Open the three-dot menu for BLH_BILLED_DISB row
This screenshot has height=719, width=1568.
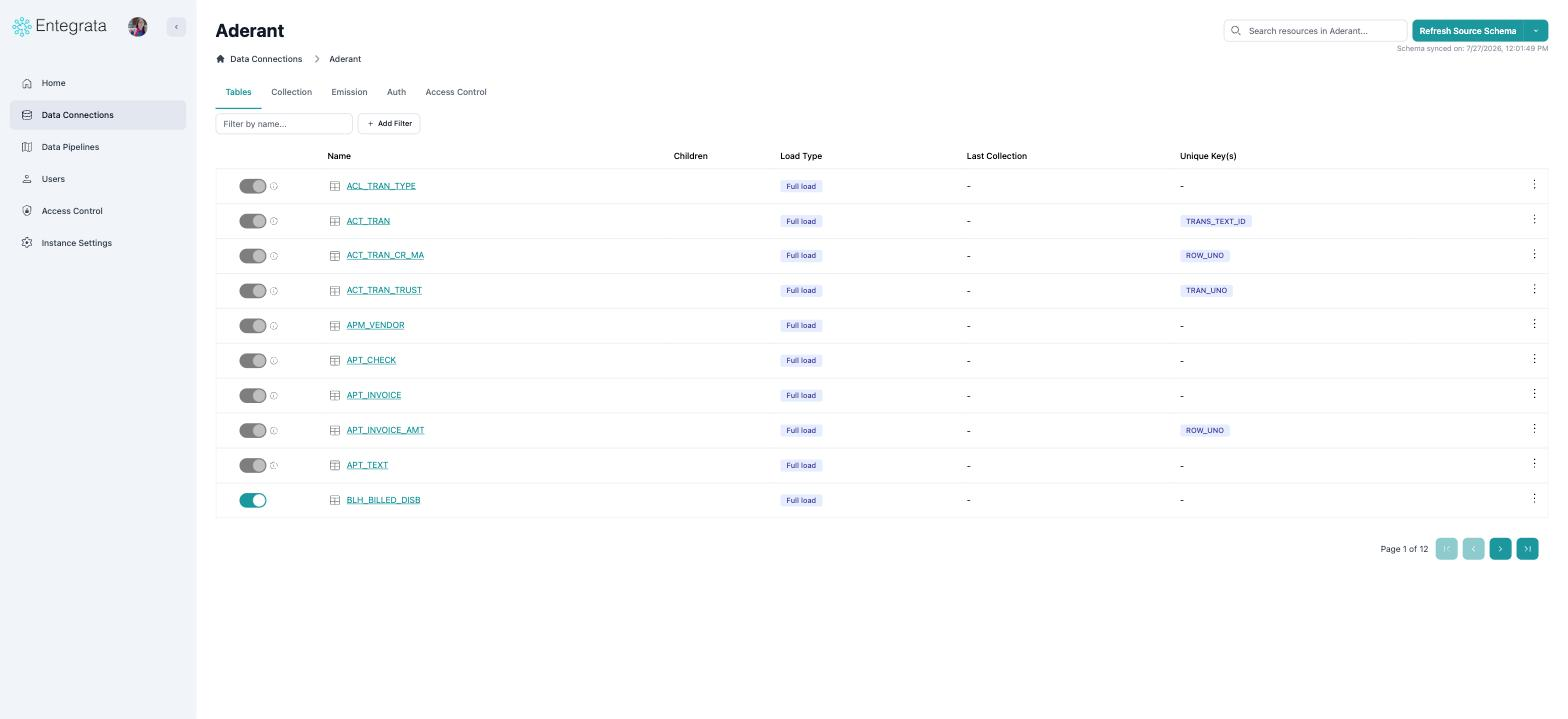1534,499
